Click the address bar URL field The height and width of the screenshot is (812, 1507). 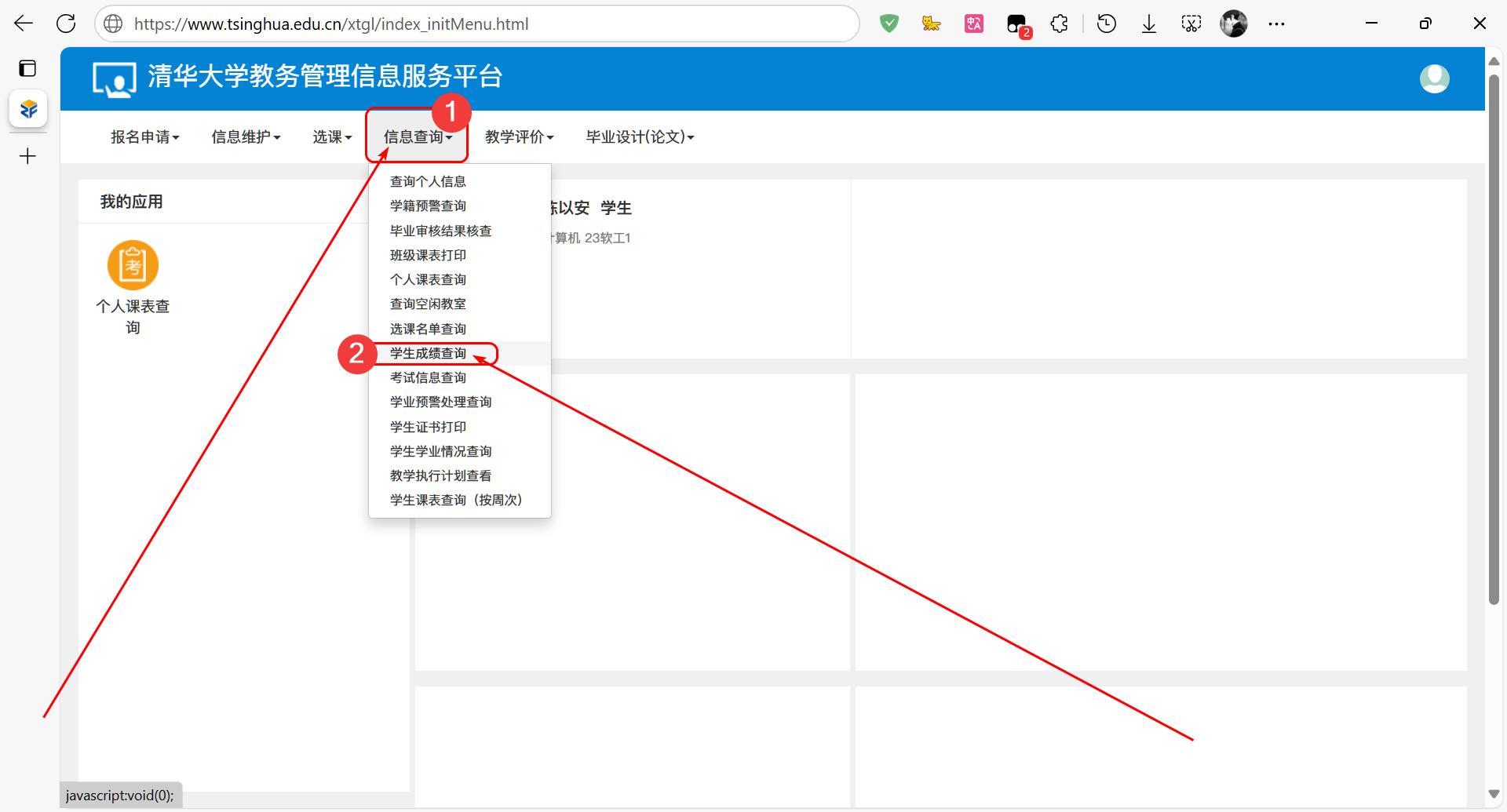coord(477,24)
